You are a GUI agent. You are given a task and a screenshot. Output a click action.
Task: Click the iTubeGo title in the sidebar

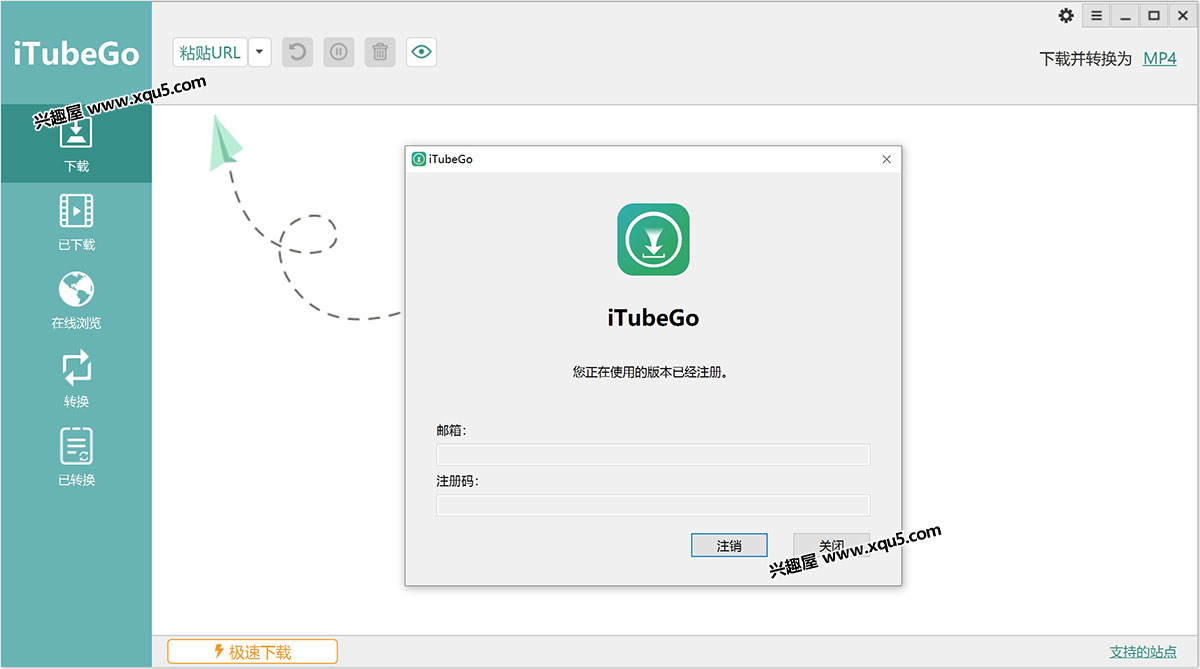click(76, 54)
